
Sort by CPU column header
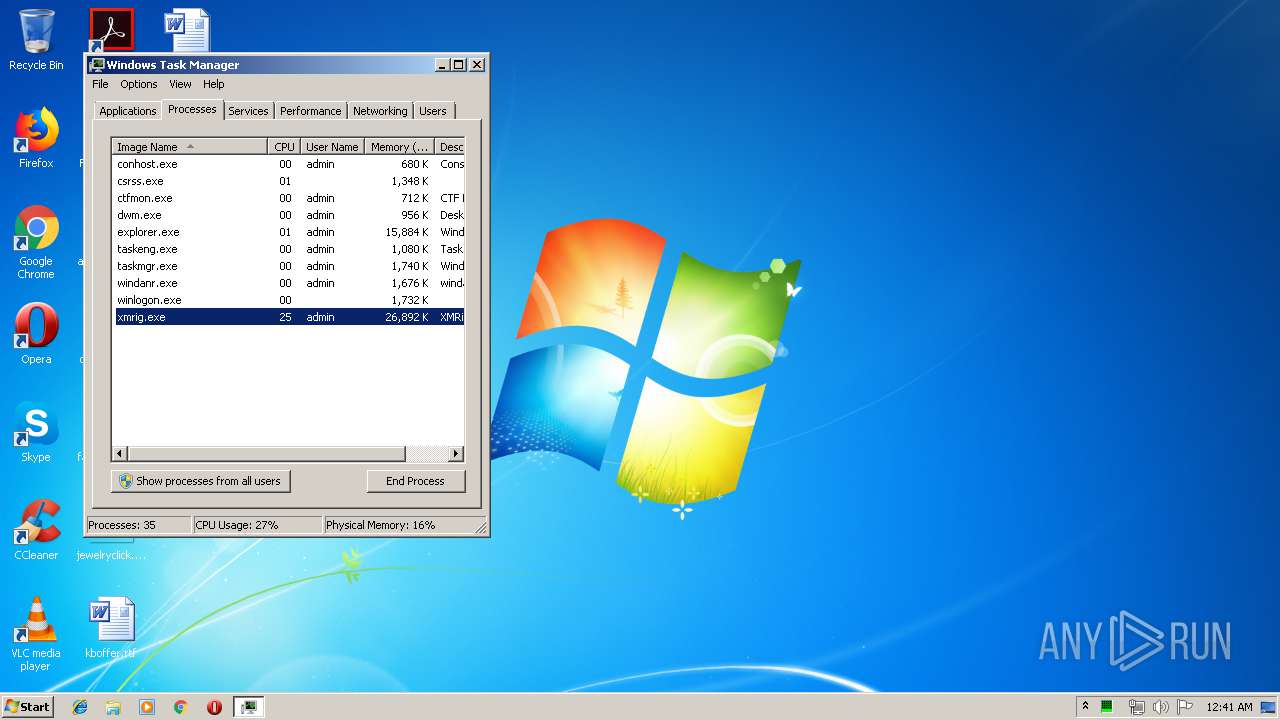pos(284,147)
